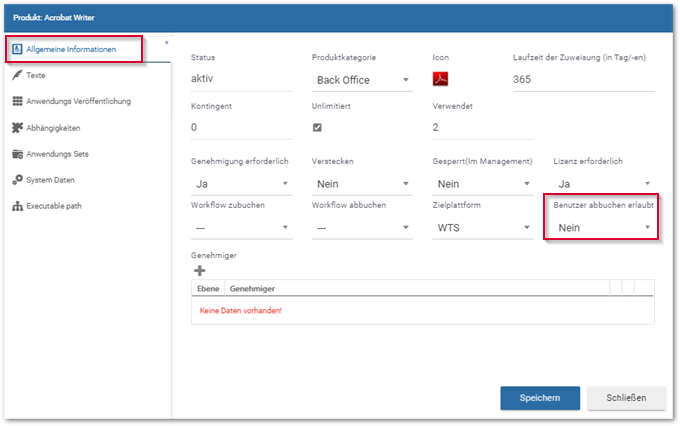The width and height of the screenshot is (680, 426).
Task: Open the Gesperrt (Im Management) dropdown
Action: pos(483,184)
